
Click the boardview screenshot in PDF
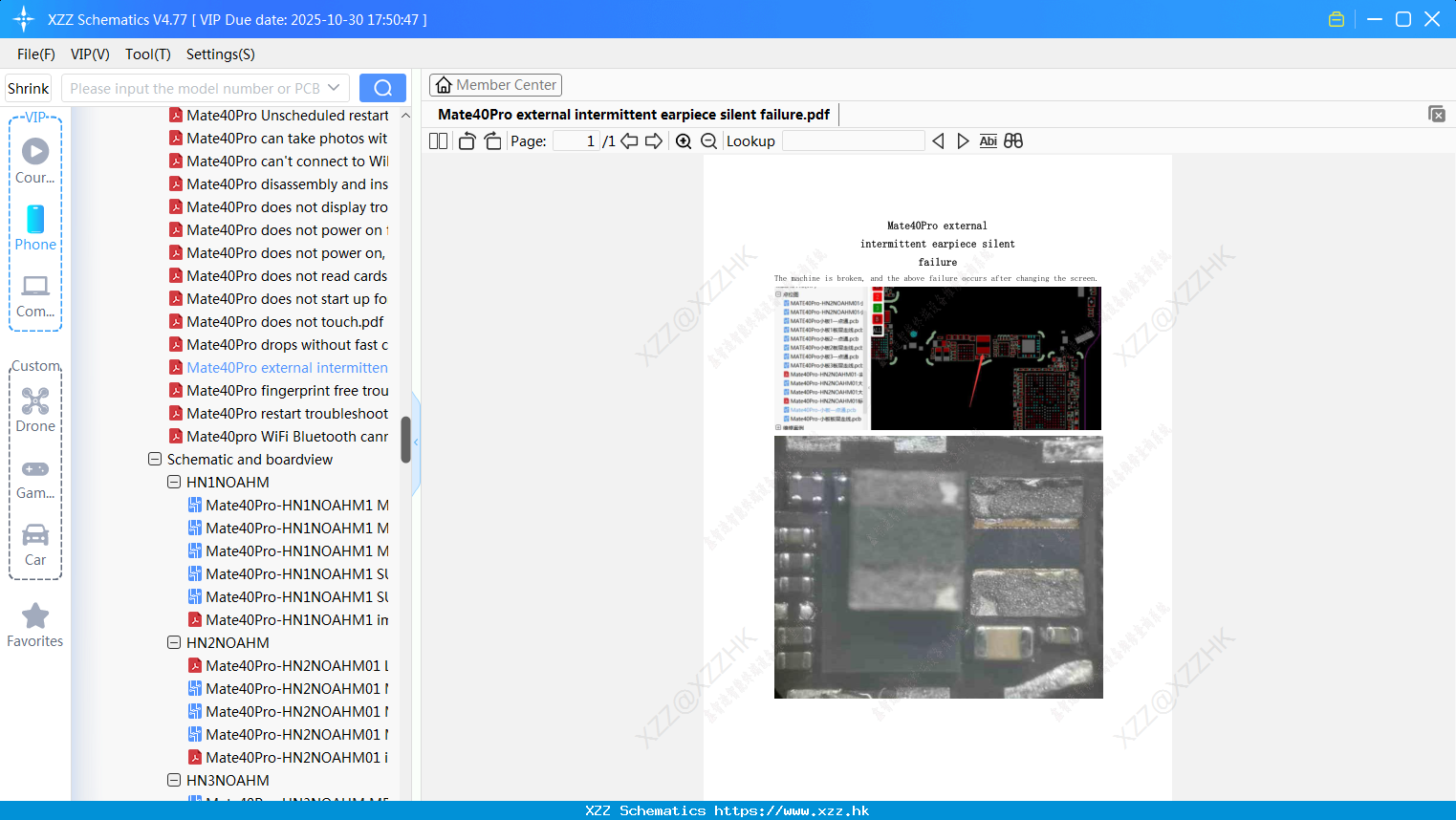[x=938, y=358]
